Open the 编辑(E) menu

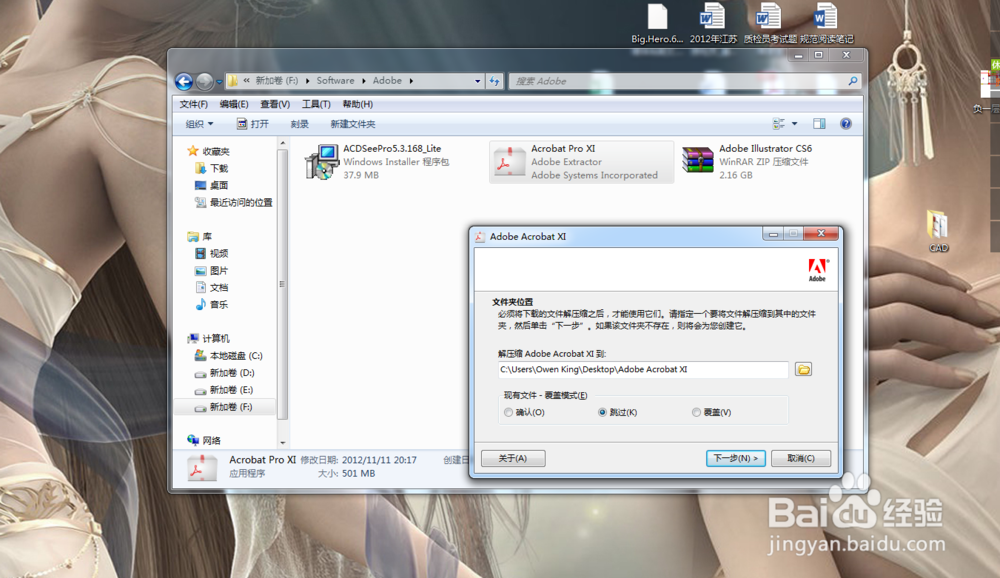click(x=233, y=104)
